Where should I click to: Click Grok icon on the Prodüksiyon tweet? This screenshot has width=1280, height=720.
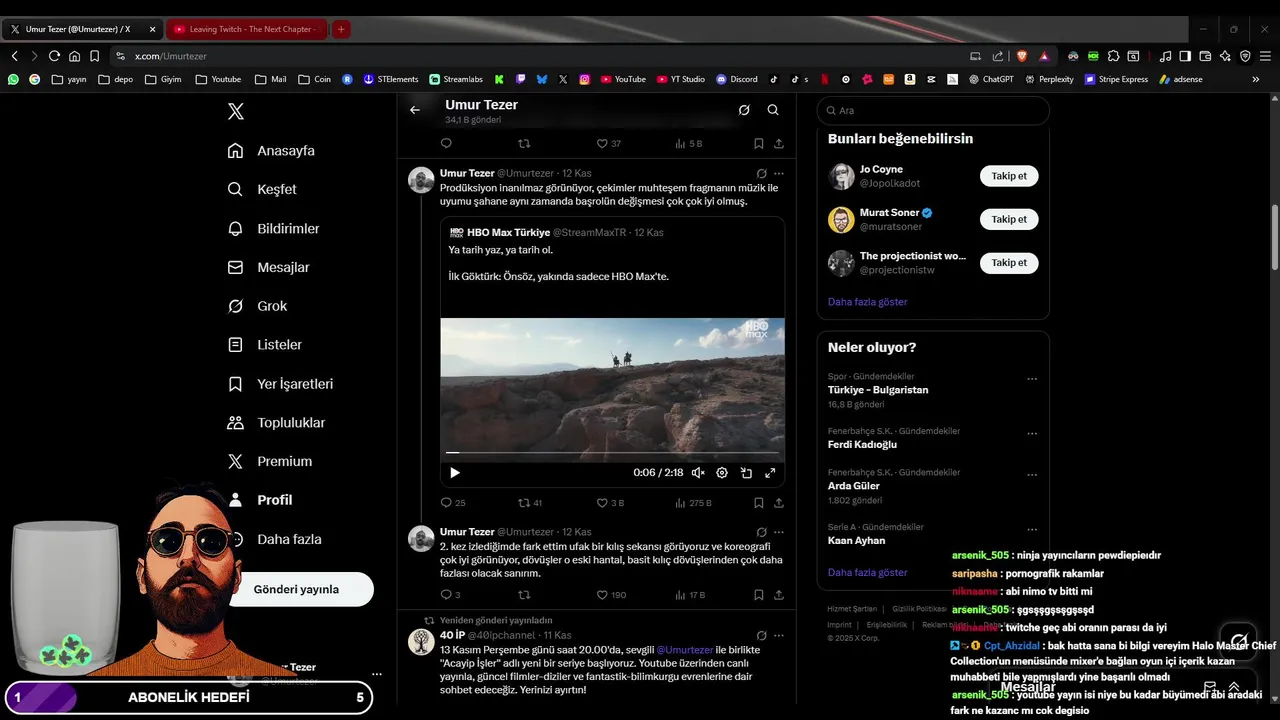pos(762,173)
